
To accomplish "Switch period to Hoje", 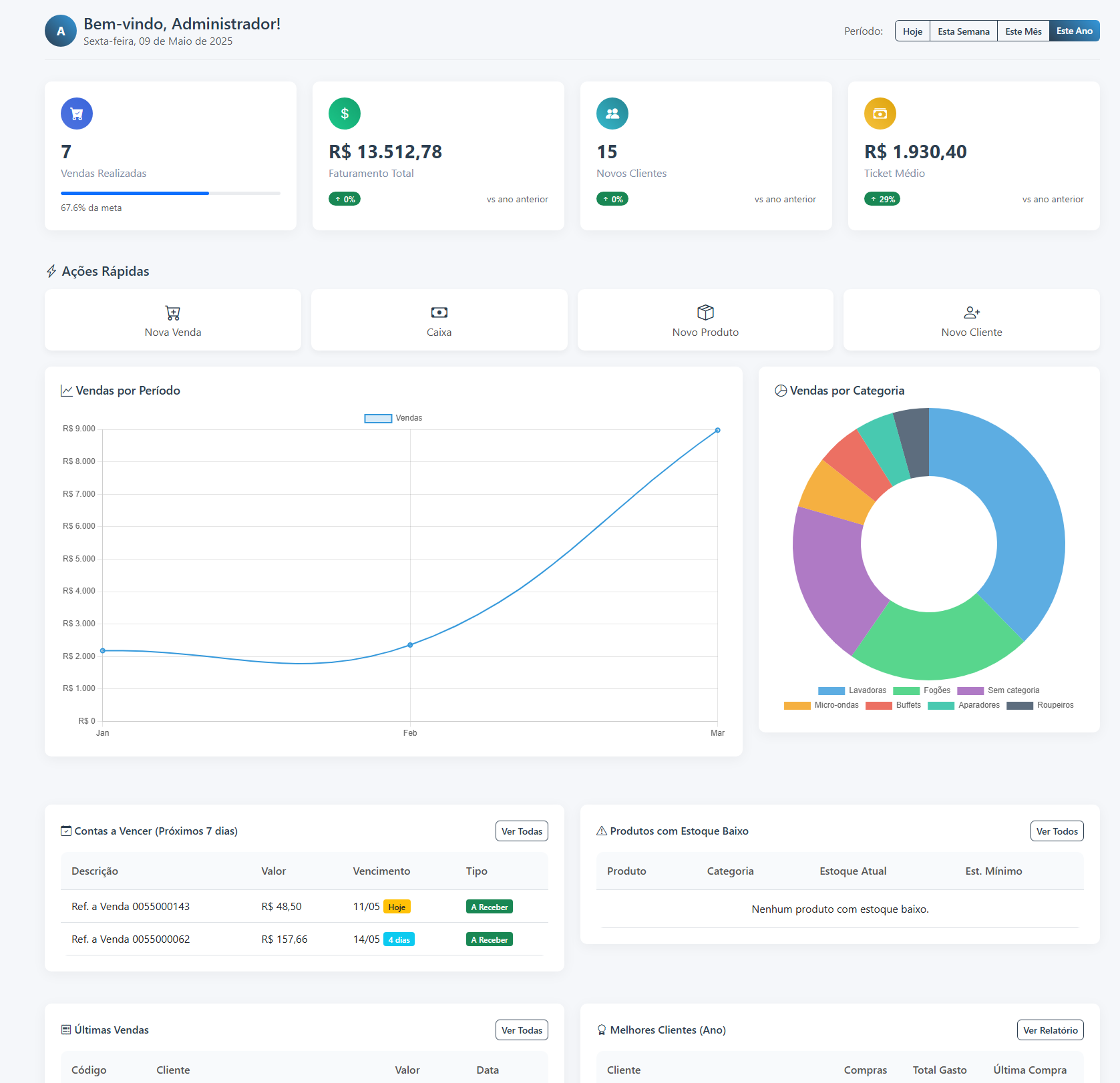I will (912, 31).
